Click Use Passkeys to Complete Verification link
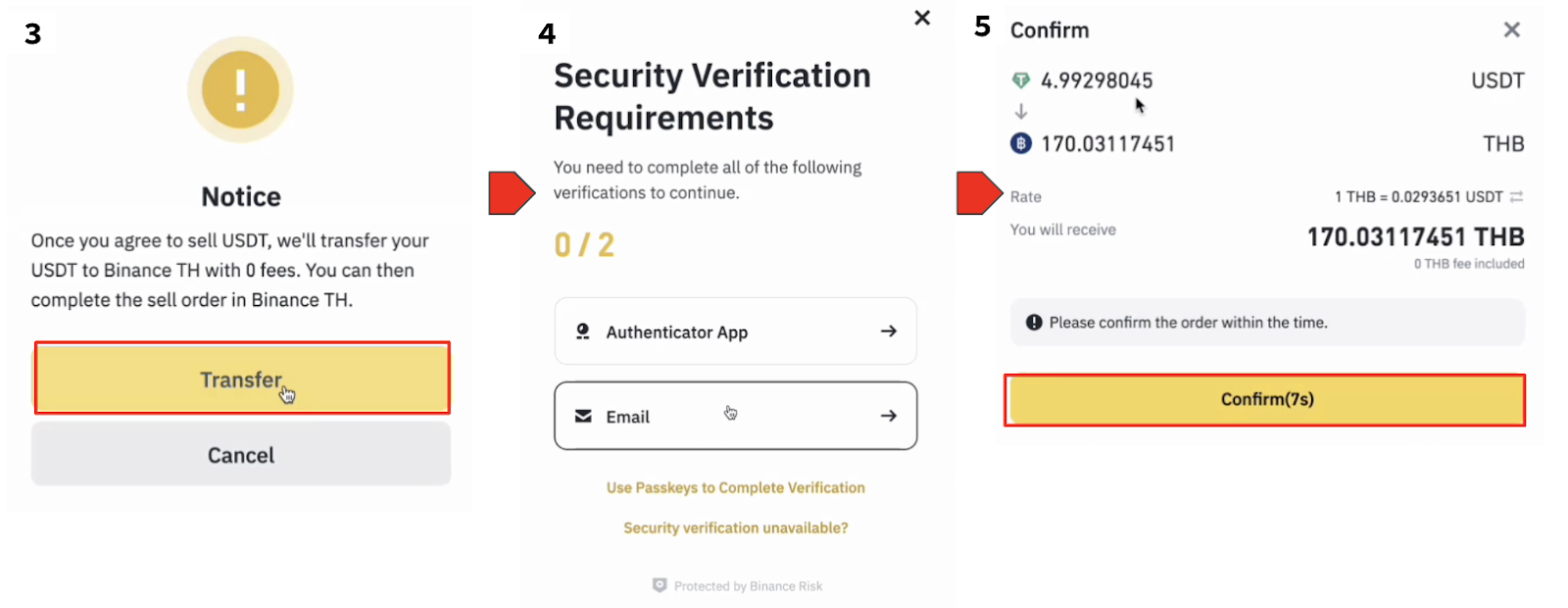Image resolution: width=1568 pixels, height=608 pixels. [x=735, y=487]
